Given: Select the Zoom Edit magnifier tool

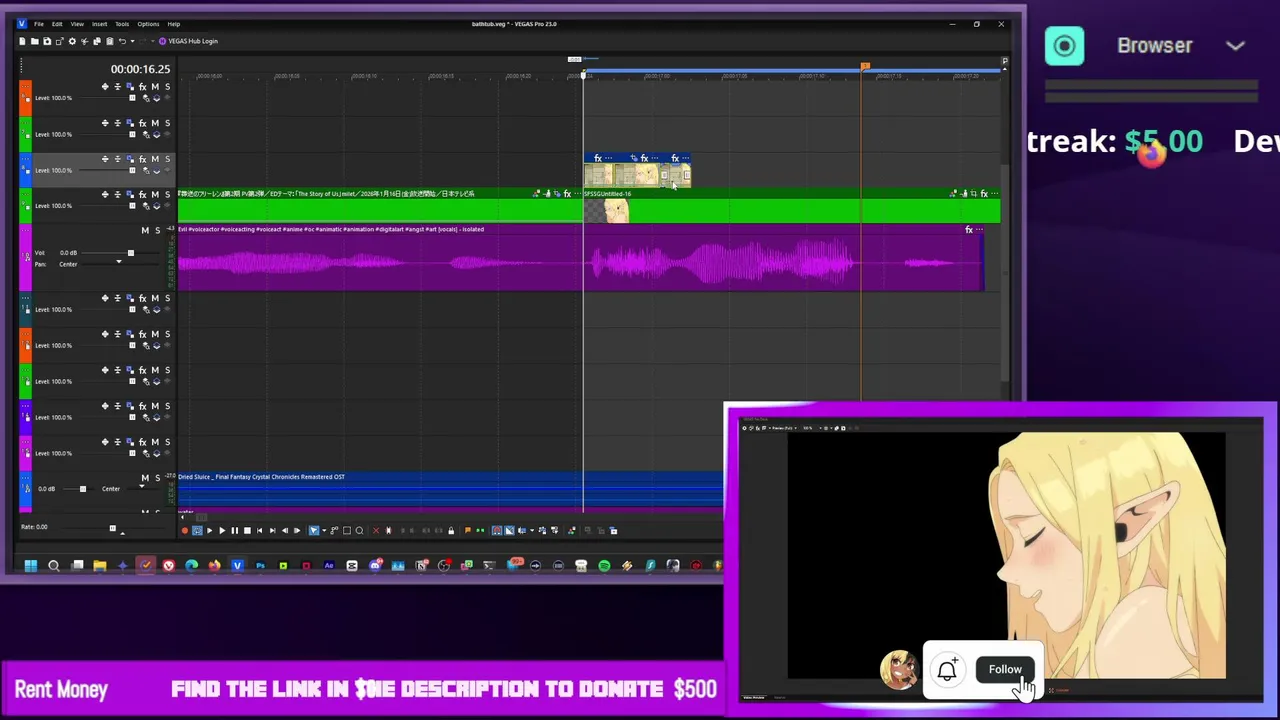Looking at the screenshot, I should 359,531.
